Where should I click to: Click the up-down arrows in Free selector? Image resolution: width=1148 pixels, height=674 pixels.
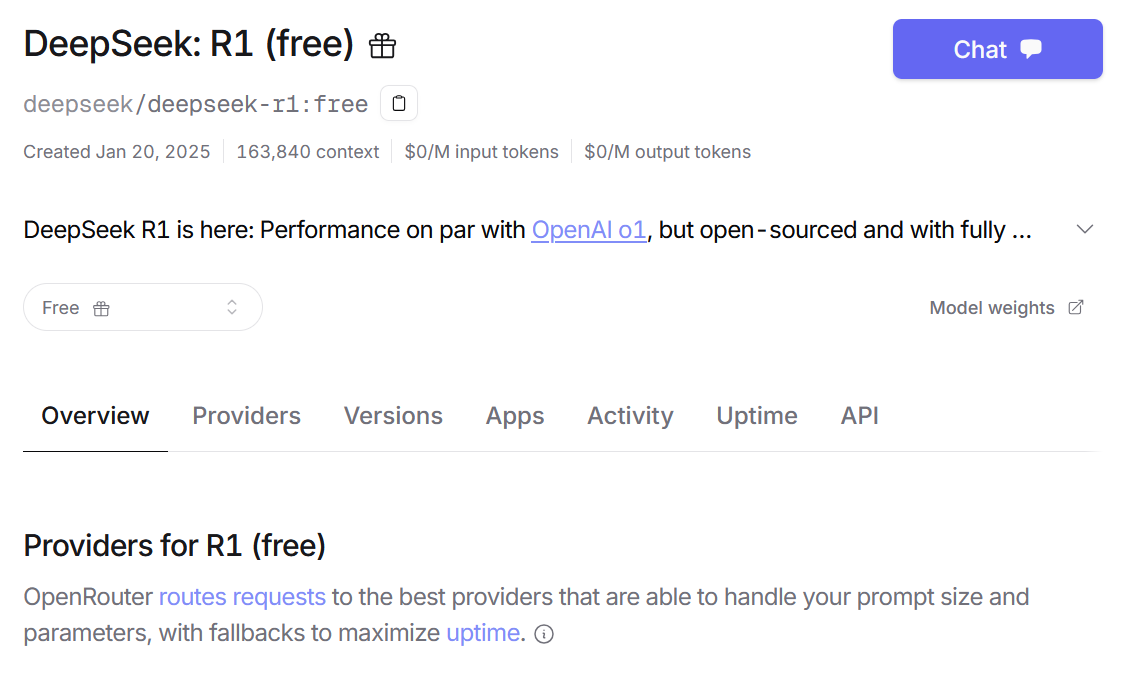pos(232,307)
